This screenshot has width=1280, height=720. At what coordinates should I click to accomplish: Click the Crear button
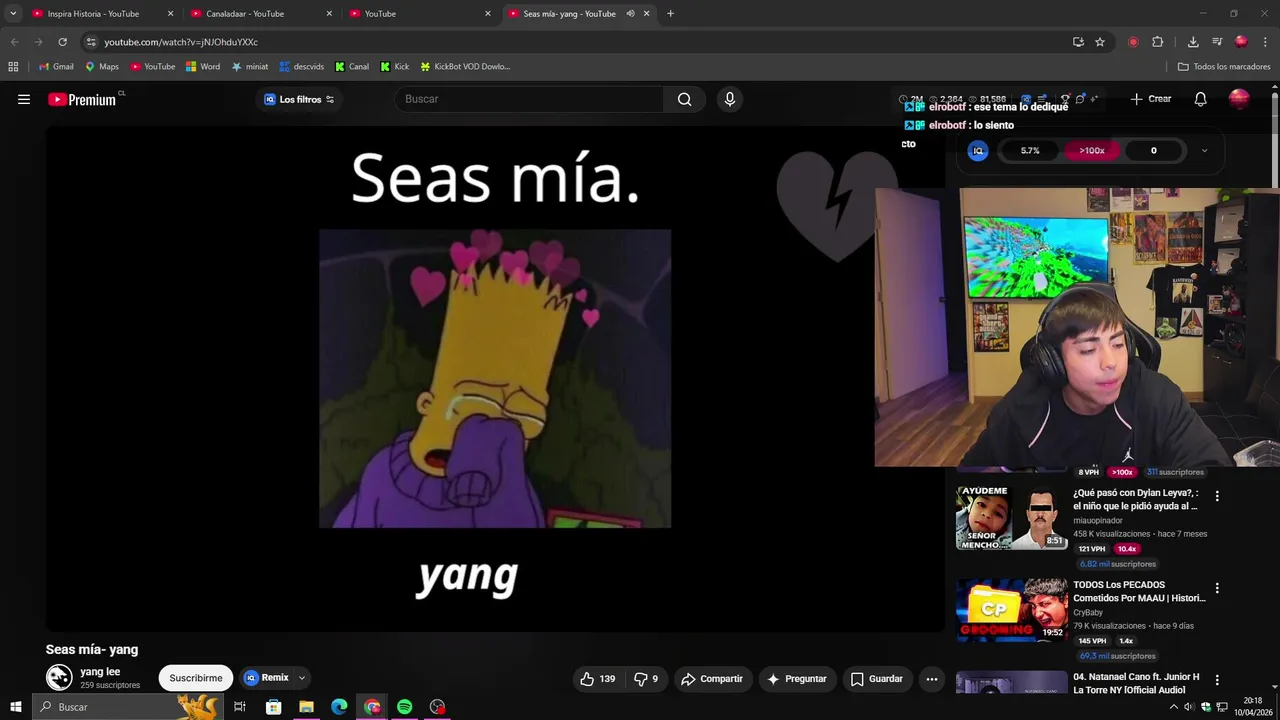[x=1151, y=99]
